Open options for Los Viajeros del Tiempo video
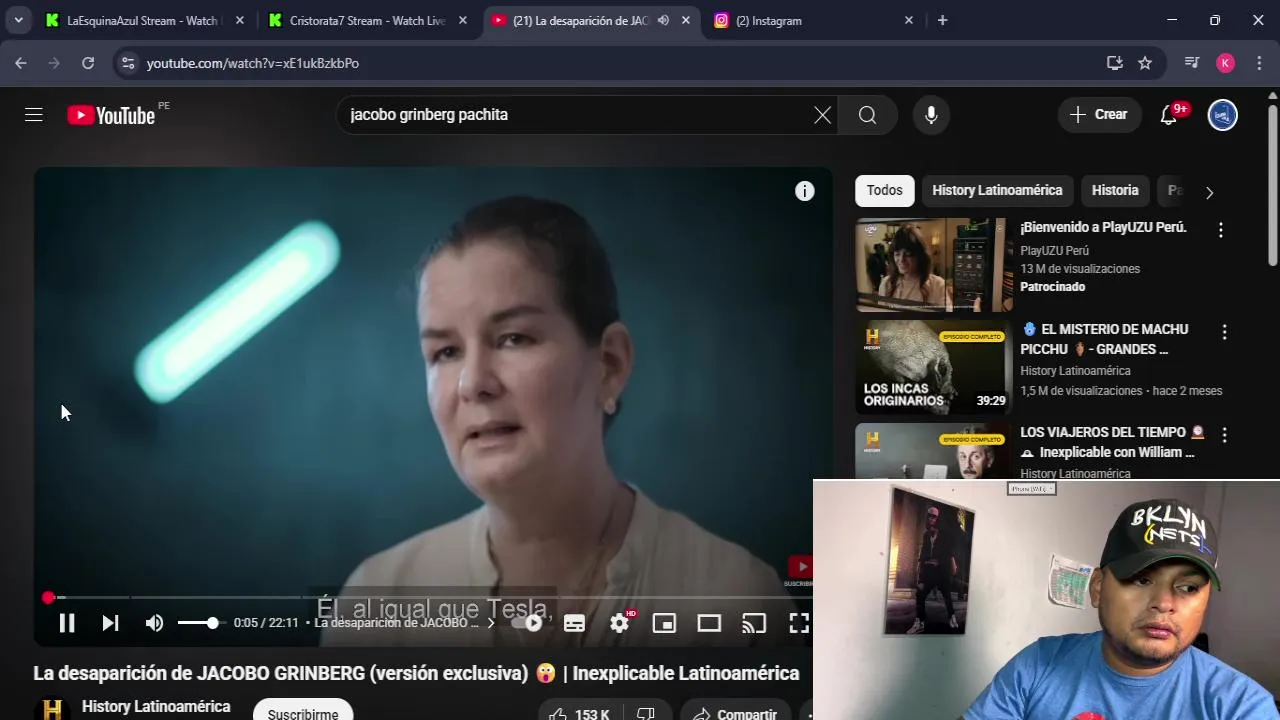Image resolution: width=1280 pixels, height=720 pixels. click(1224, 435)
